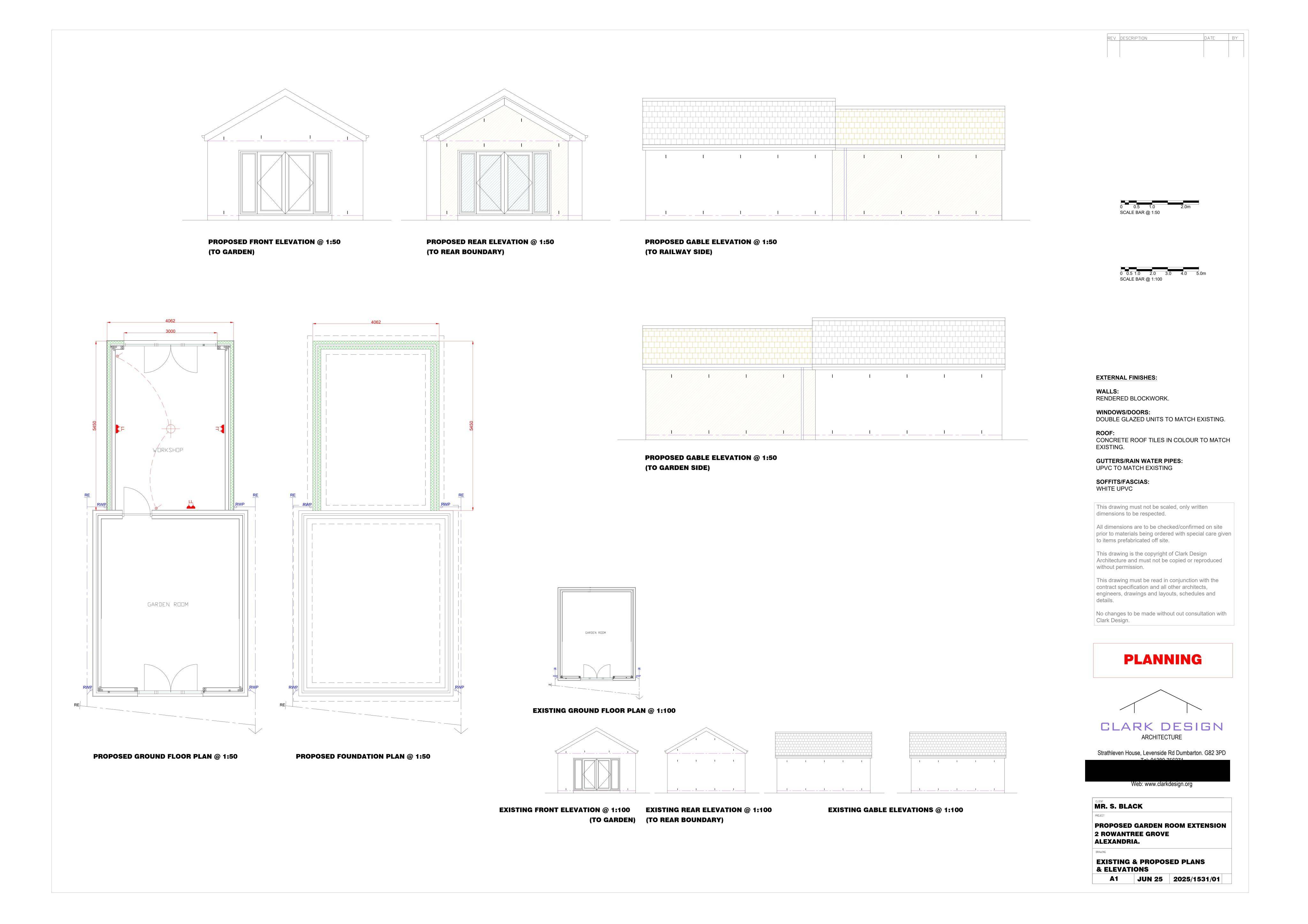Click the DESCRIPTION revision table header

1134,38
